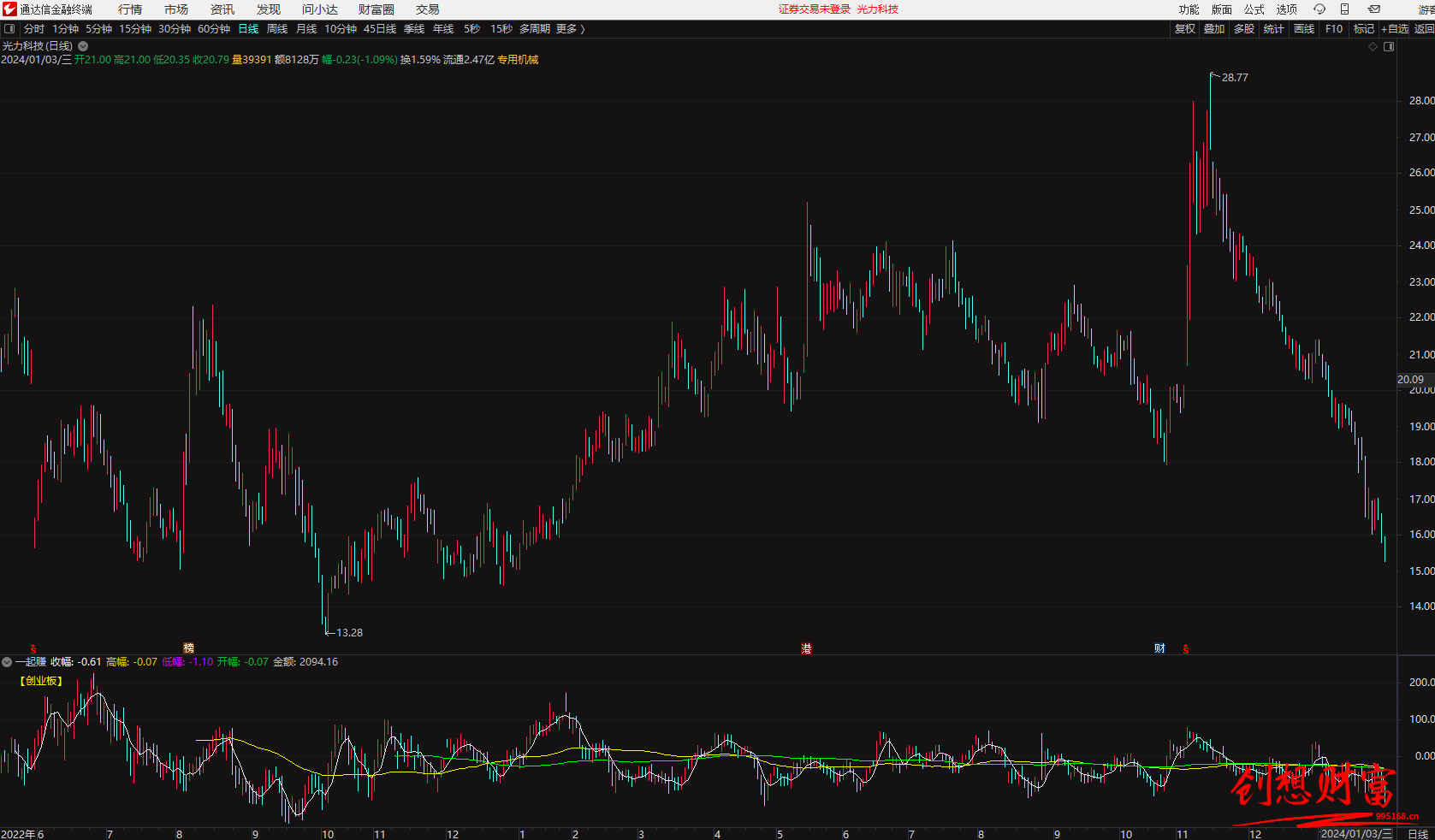The height and width of the screenshot is (840, 1435).
Task: Click the 画线 drawing button
Action: point(1304,29)
